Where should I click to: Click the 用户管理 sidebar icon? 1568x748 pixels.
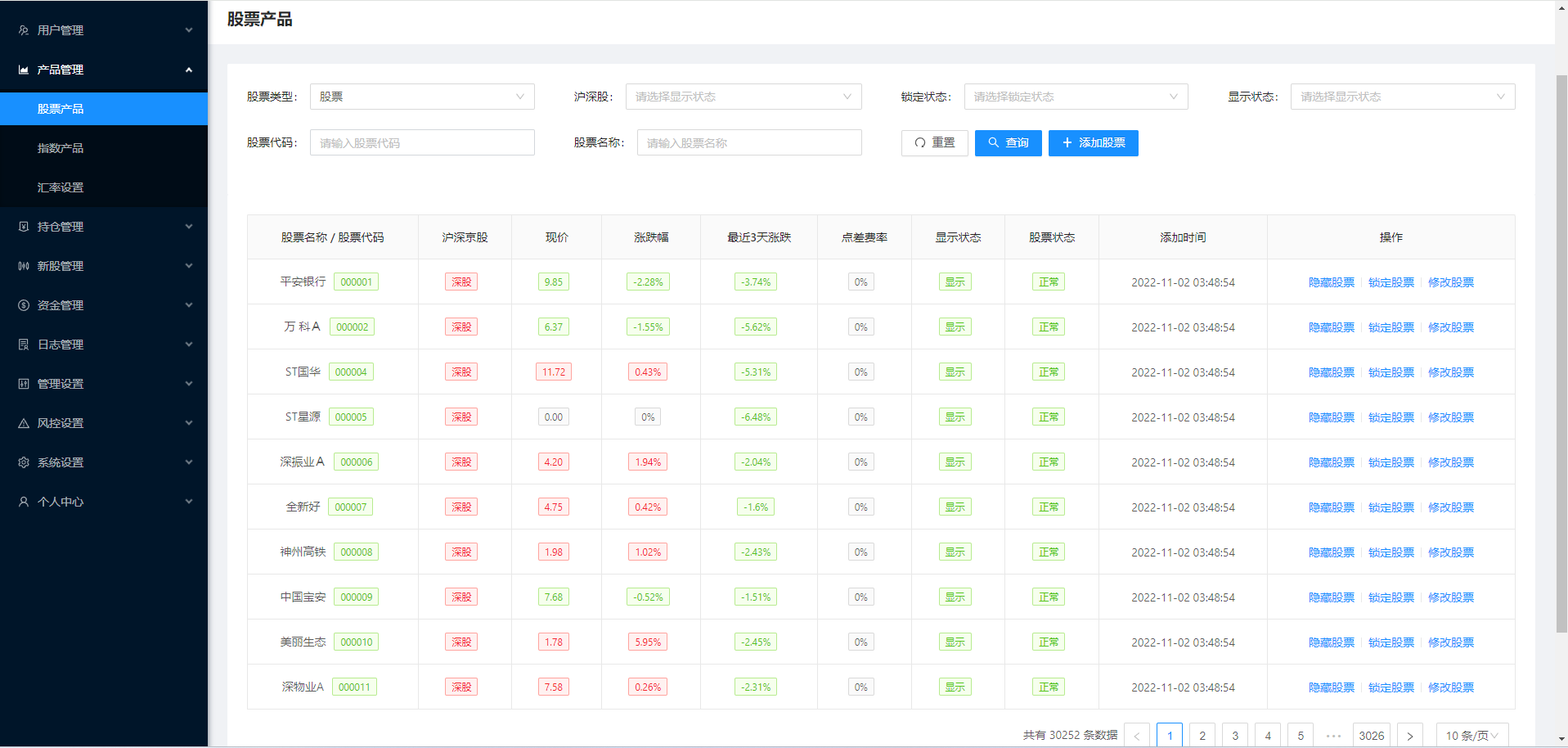pos(24,30)
